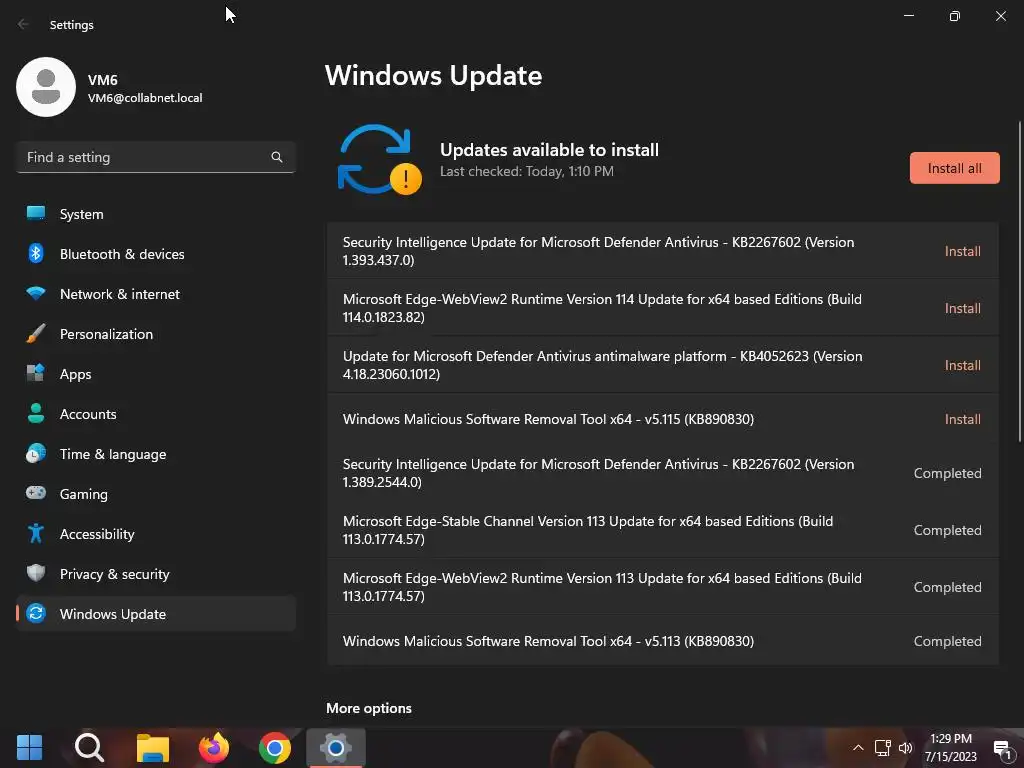The width and height of the screenshot is (1024, 768).
Task: Click the Windows Update sidebar sync icon
Action: click(x=36, y=613)
